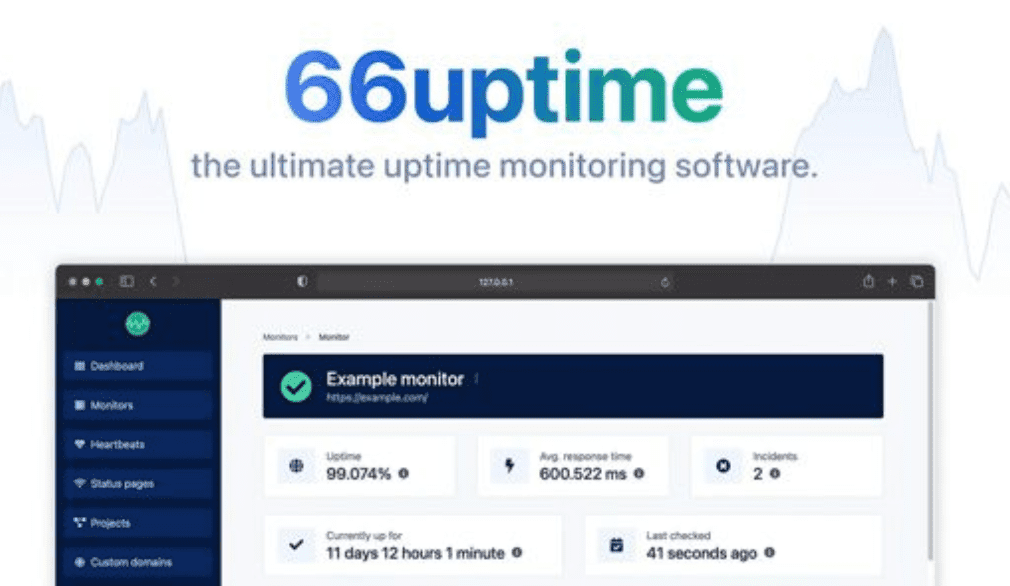Viewport: 1010px width, 586px height.
Task: Click the info icon next to Last checked
Action: [x=770, y=552]
